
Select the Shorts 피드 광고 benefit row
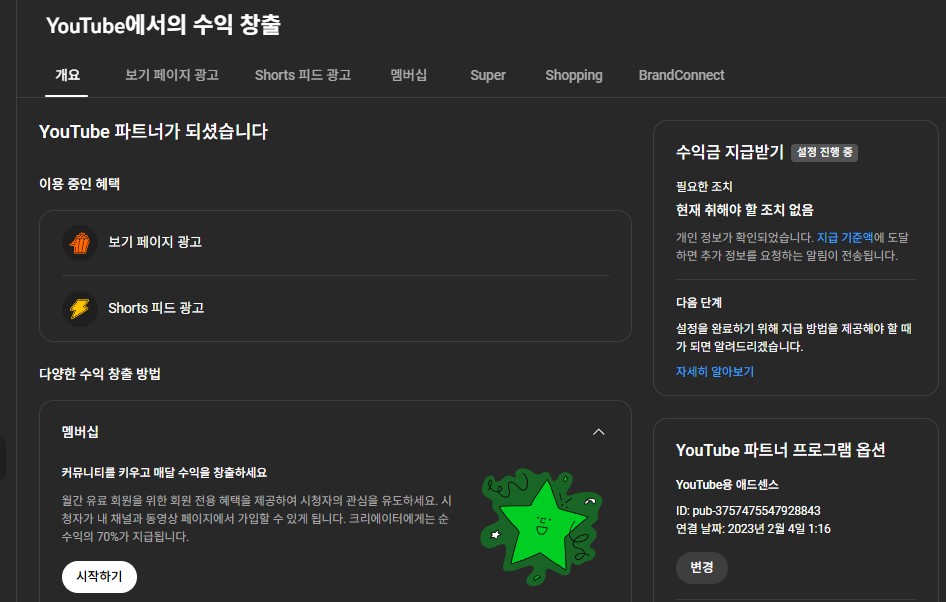click(x=335, y=308)
